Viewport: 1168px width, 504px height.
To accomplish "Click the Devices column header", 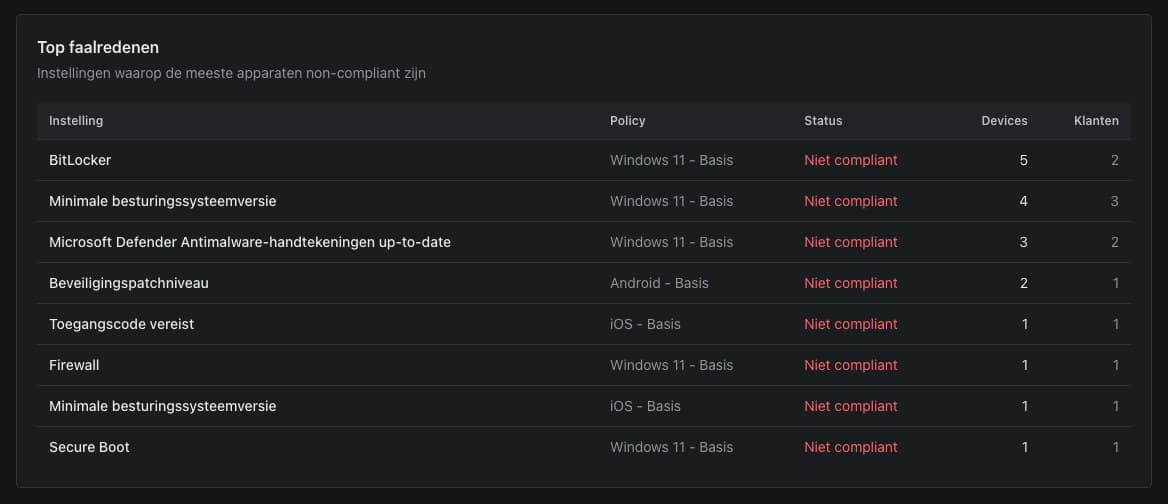I will 1004,121.
